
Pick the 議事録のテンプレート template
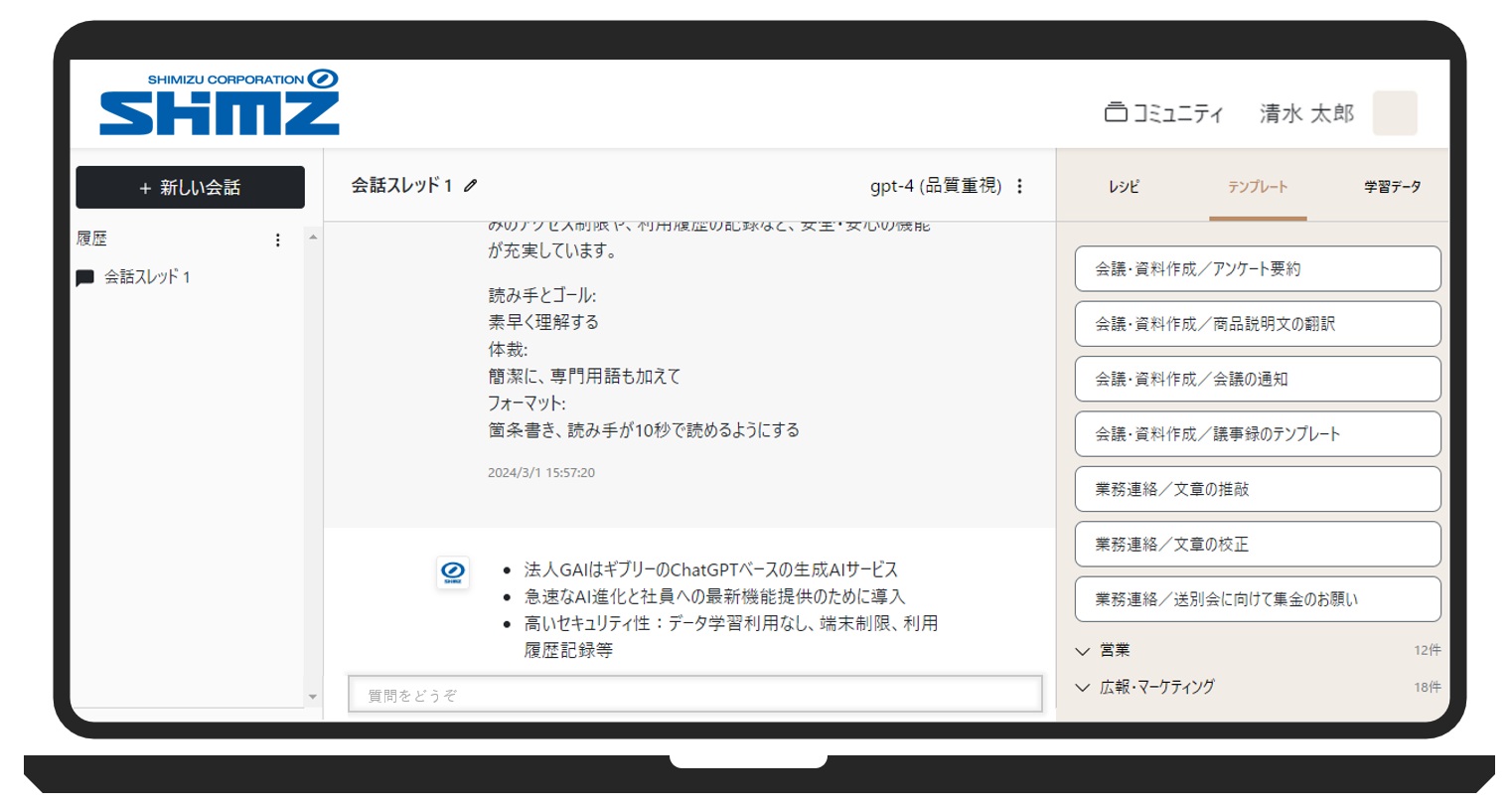[1257, 434]
